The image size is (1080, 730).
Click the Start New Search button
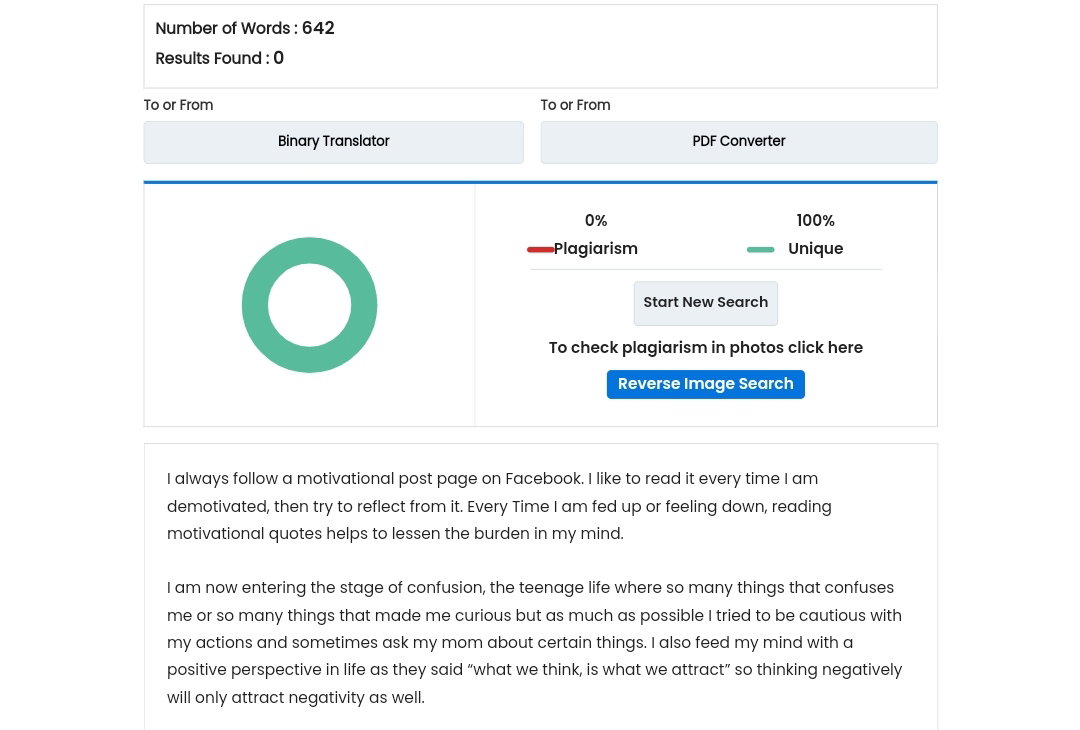click(x=705, y=303)
